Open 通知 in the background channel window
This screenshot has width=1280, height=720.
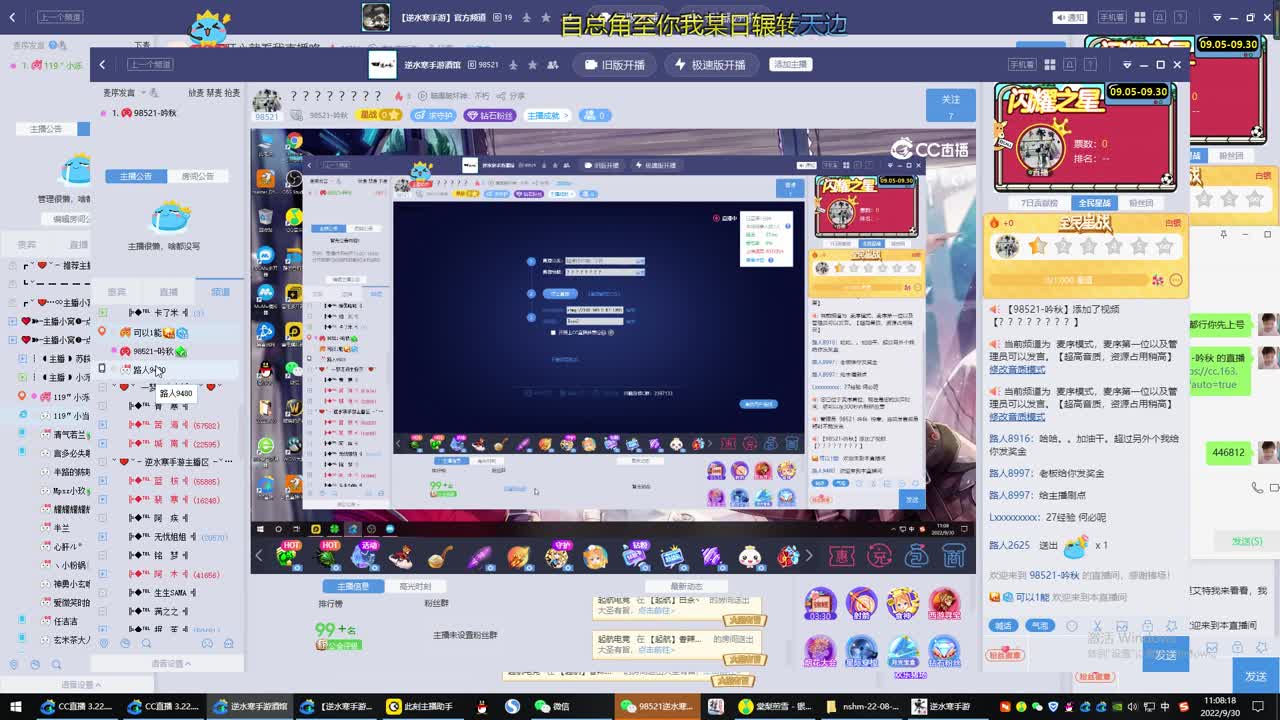click(x=1070, y=17)
